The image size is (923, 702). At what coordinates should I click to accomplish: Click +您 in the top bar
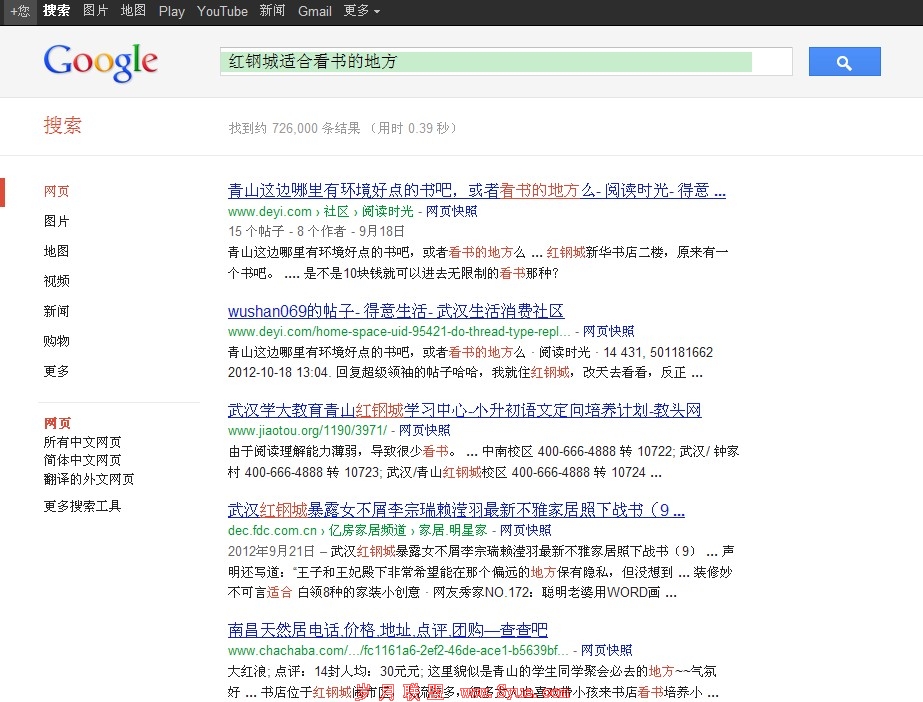pos(20,11)
